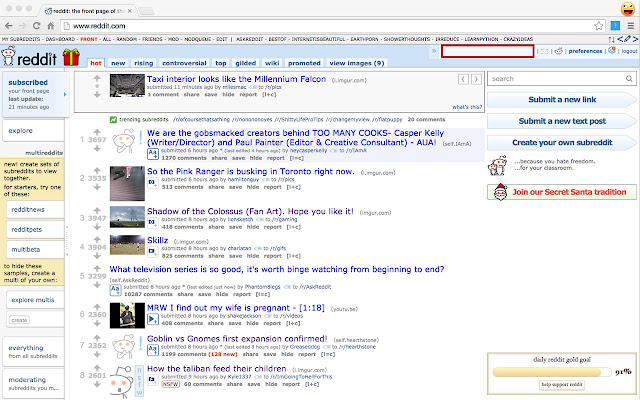Open the redditnews multireddit

pyautogui.click(x=35, y=209)
